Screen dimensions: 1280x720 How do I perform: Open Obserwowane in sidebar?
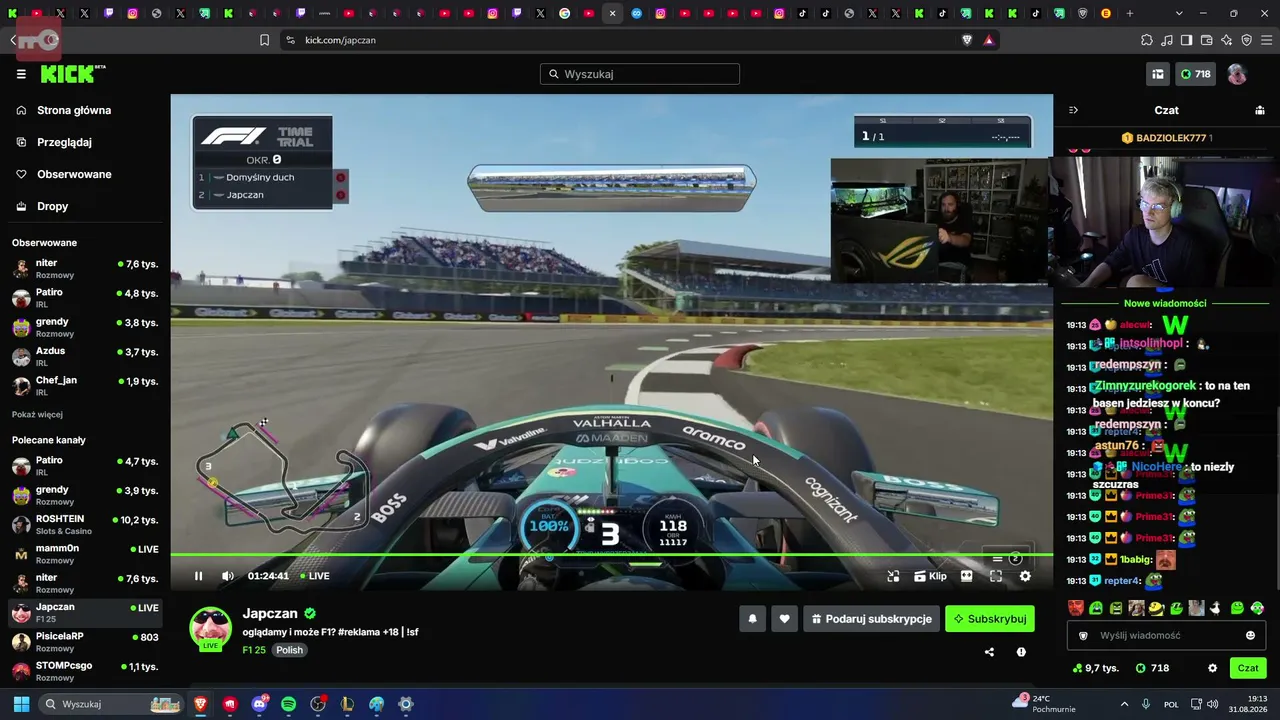tap(74, 174)
